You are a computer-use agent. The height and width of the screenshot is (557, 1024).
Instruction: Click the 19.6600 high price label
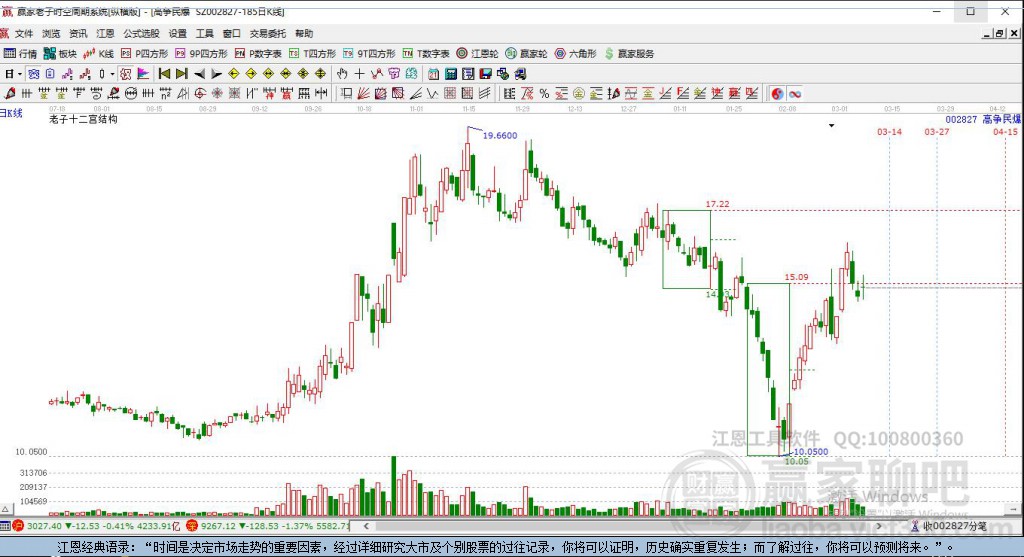point(500,135)
